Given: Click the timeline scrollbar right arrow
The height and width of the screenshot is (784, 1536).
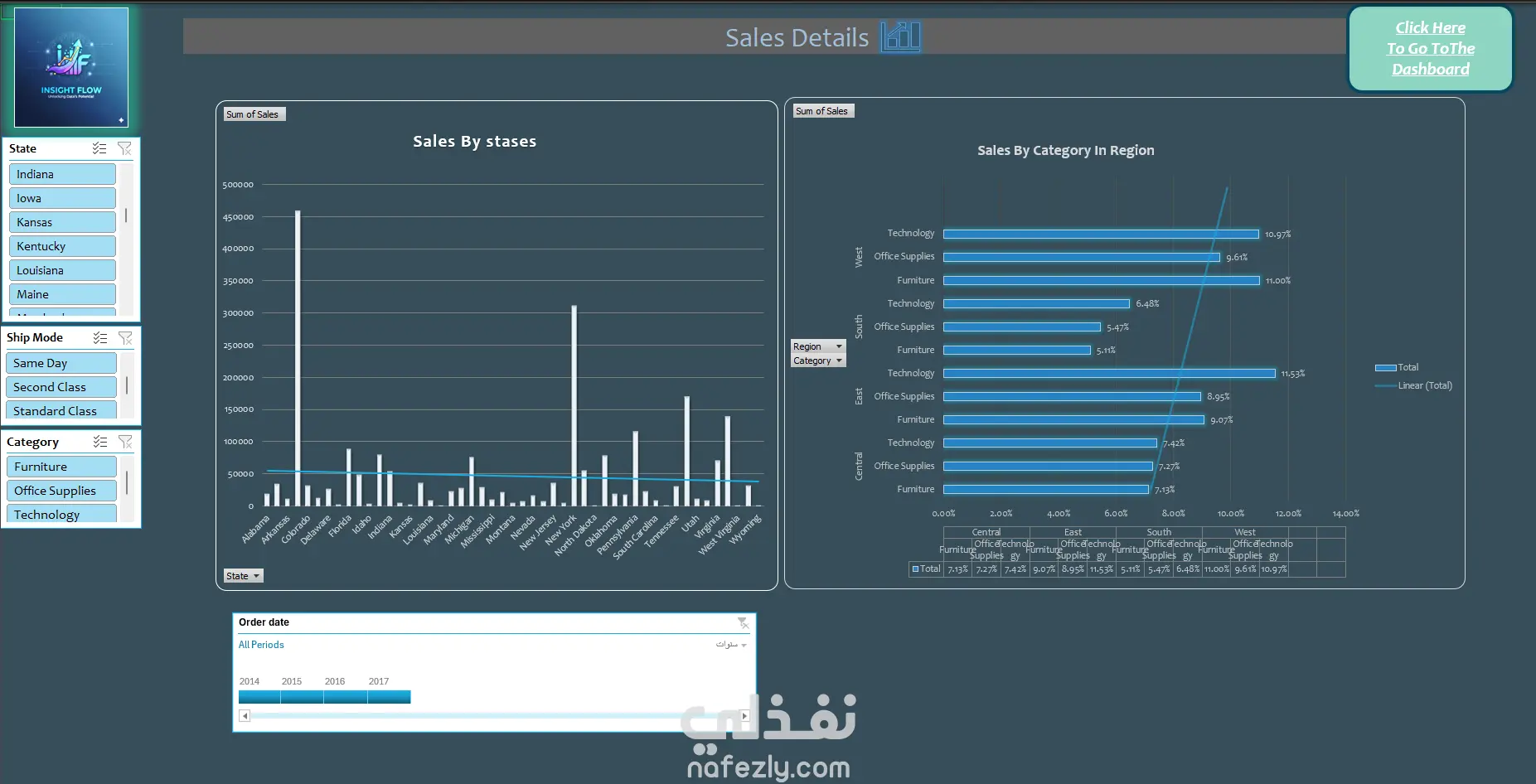Looking at the screenshot, I should 744,716.
